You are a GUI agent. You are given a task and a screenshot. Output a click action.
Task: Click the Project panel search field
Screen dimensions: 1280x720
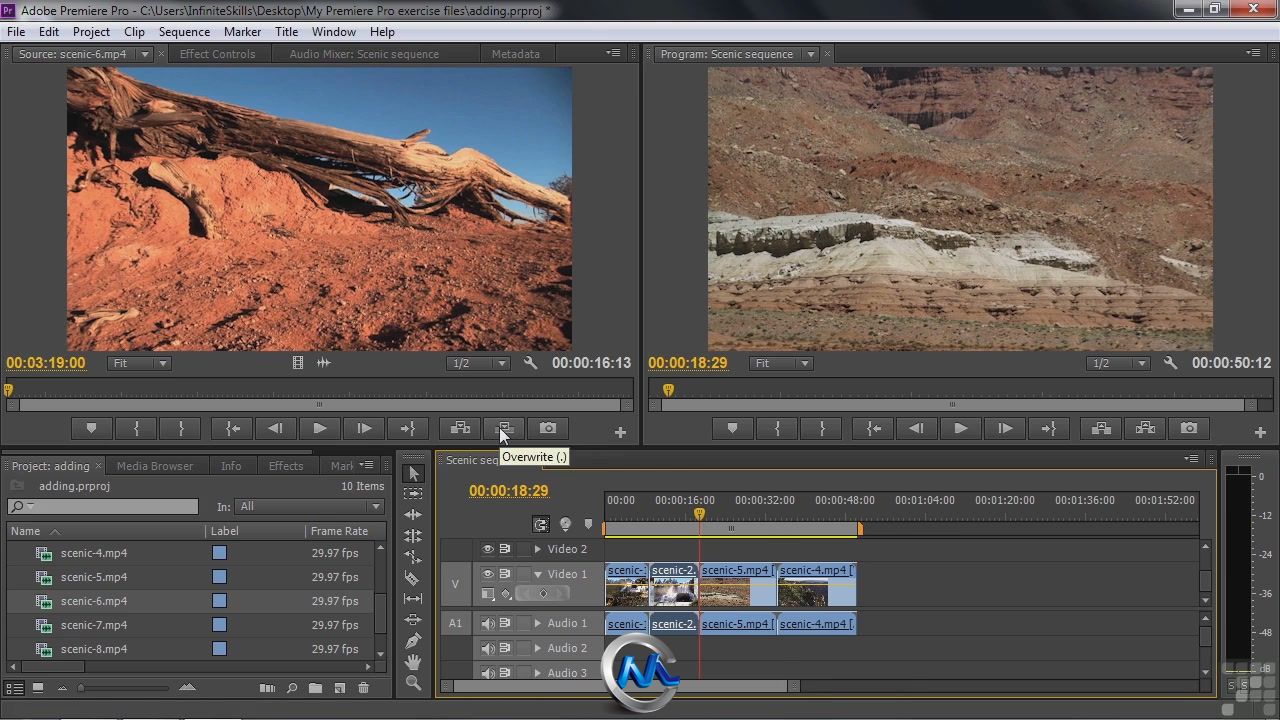coord(103,507)
